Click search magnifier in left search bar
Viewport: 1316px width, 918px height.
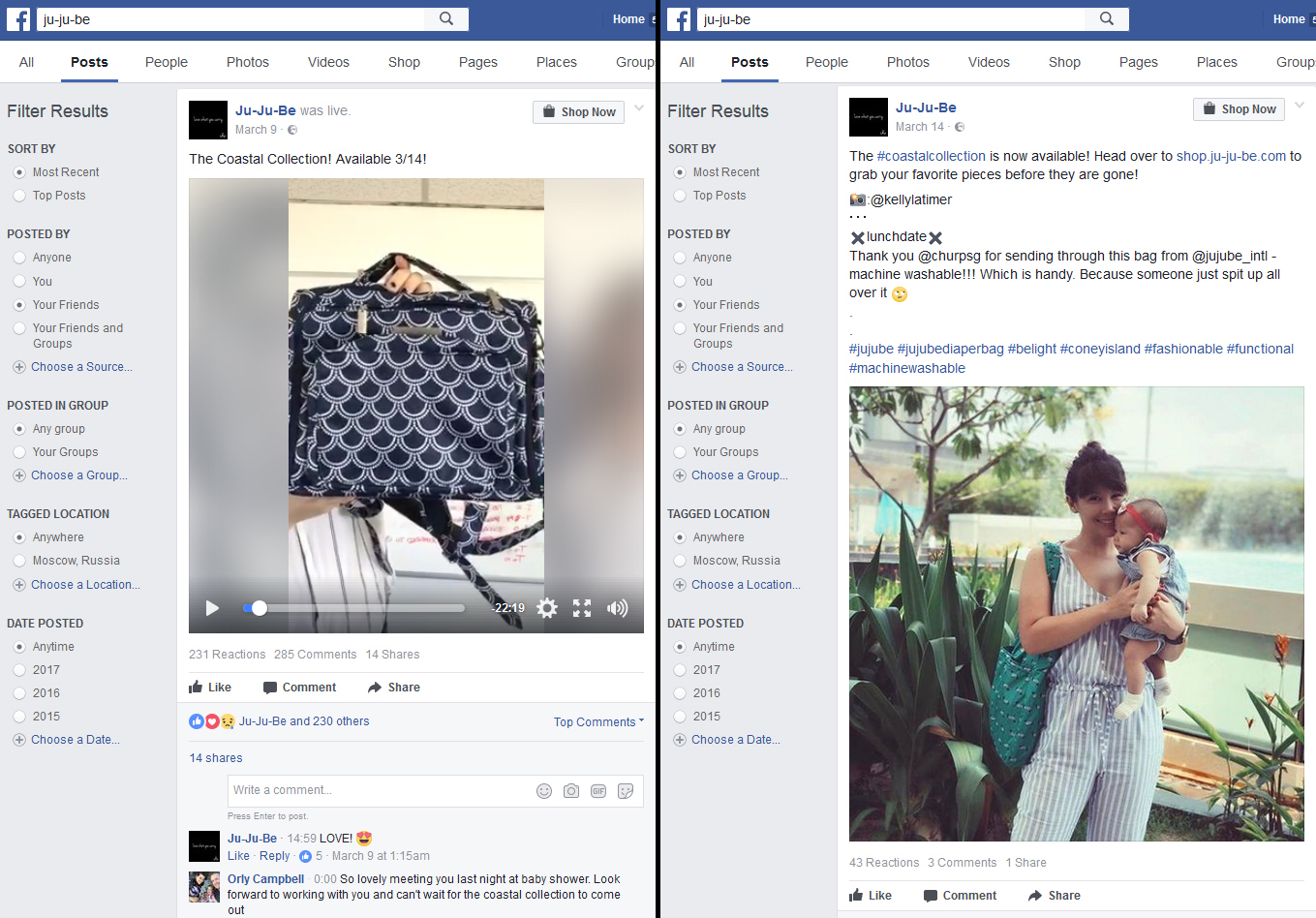[446, 18]
